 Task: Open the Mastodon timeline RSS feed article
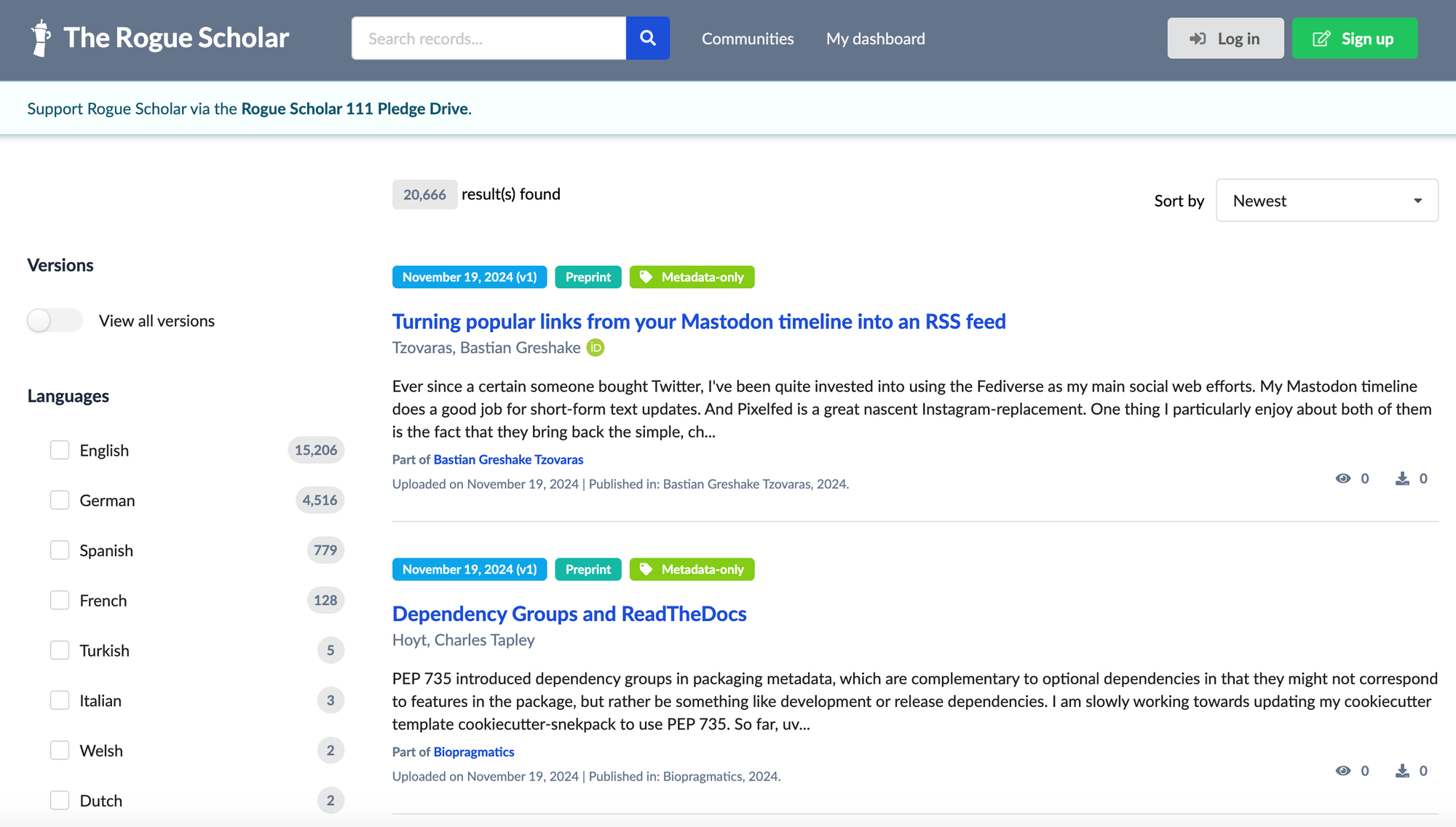tap(699, 321)
